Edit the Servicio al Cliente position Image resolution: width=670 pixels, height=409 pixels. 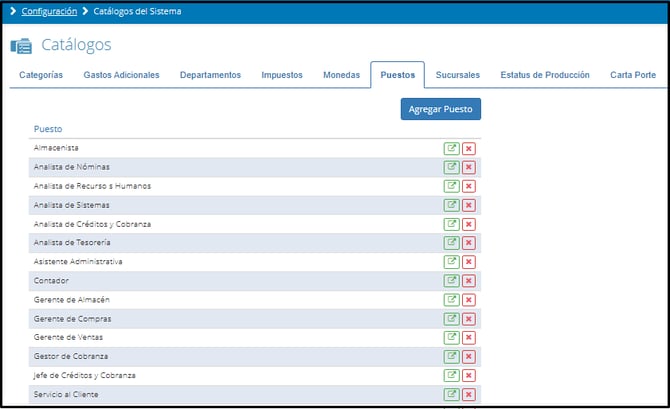click(x=451, y=395)
